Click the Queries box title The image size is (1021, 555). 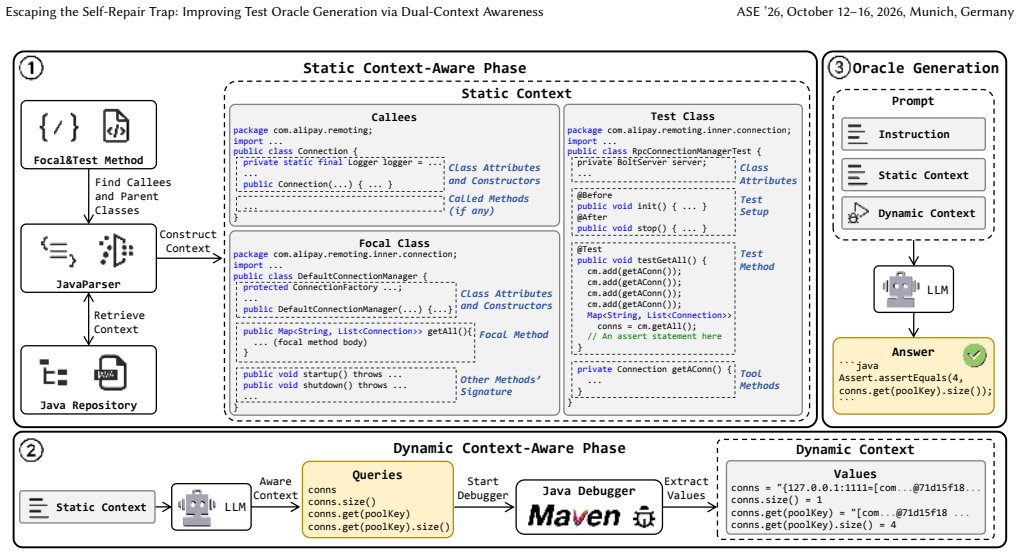click(x=377, y=475)
